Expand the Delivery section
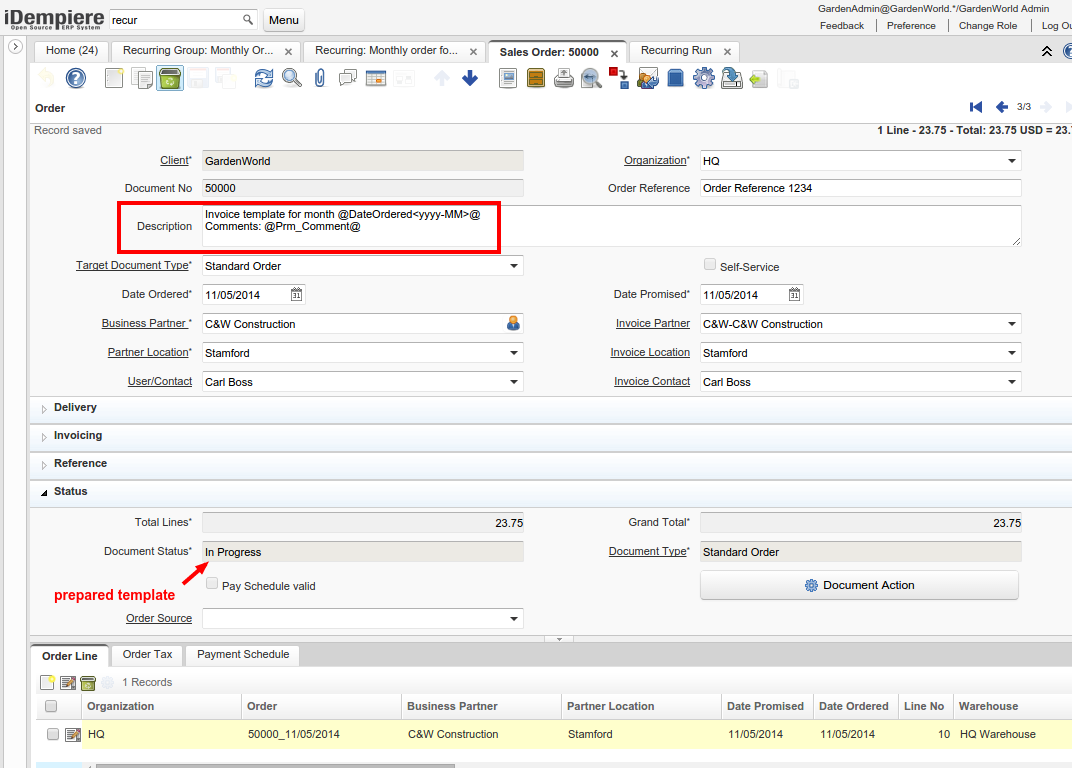Viewport: 1072px width, 768px height. (x=75, y=408)
